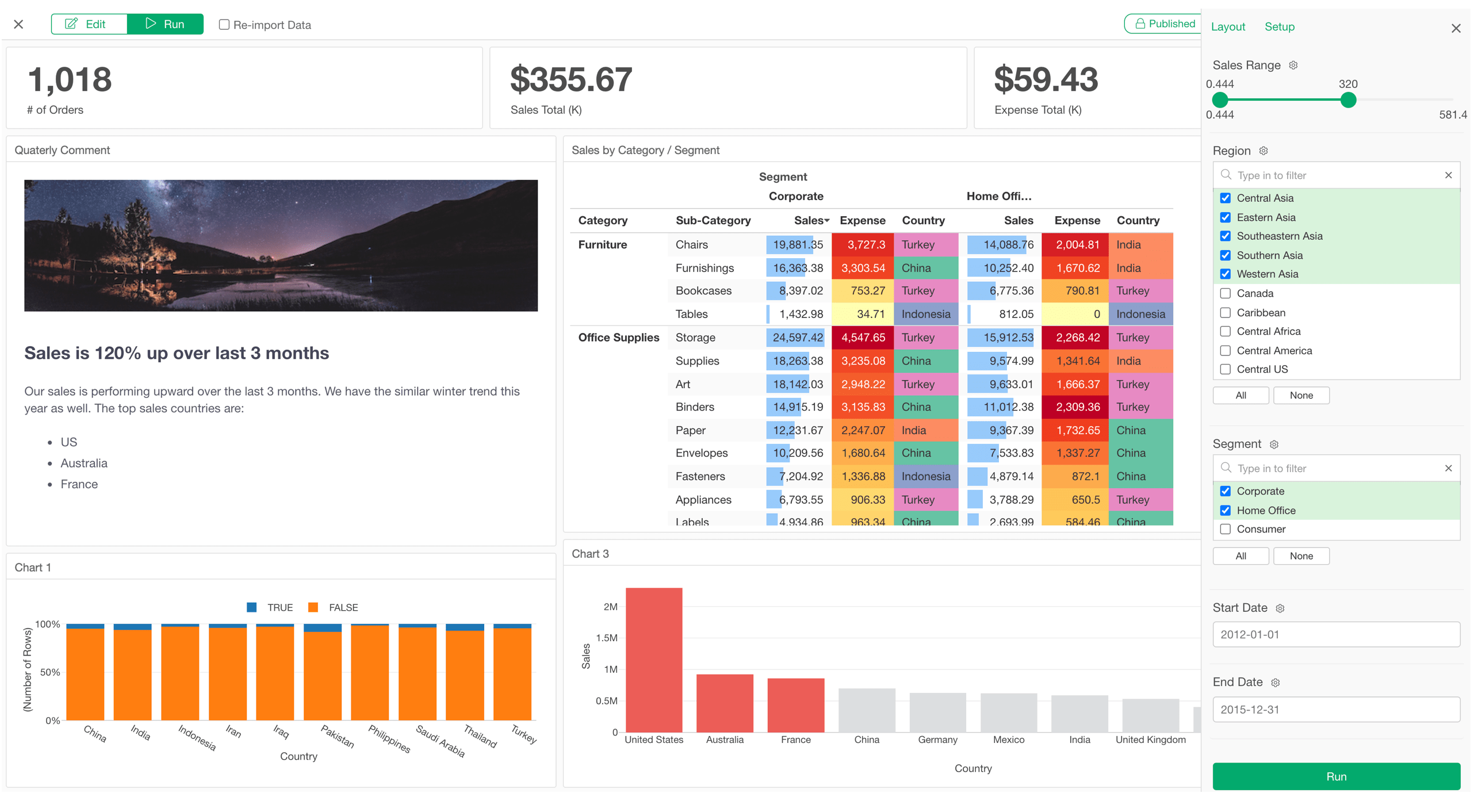
Task: Check the Canada region filter
Action: click(x=1226, y=293)
